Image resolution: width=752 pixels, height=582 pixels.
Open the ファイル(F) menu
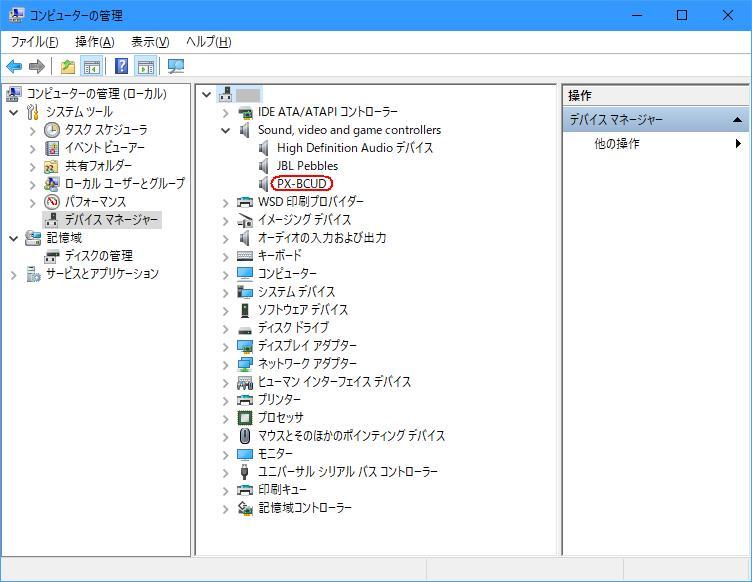coord(34,42)
